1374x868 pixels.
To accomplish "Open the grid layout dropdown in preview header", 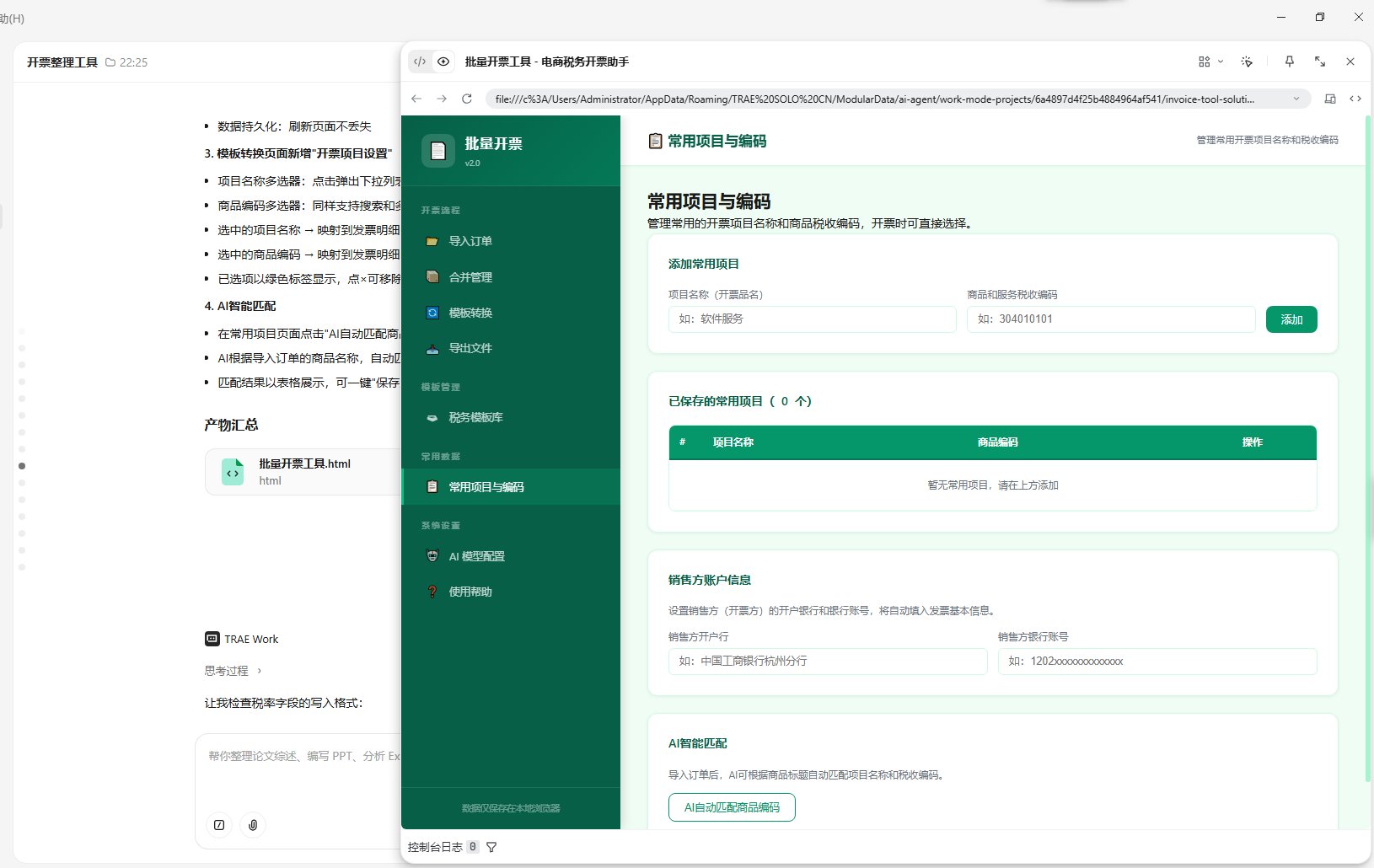I will tap(1210, 62).
